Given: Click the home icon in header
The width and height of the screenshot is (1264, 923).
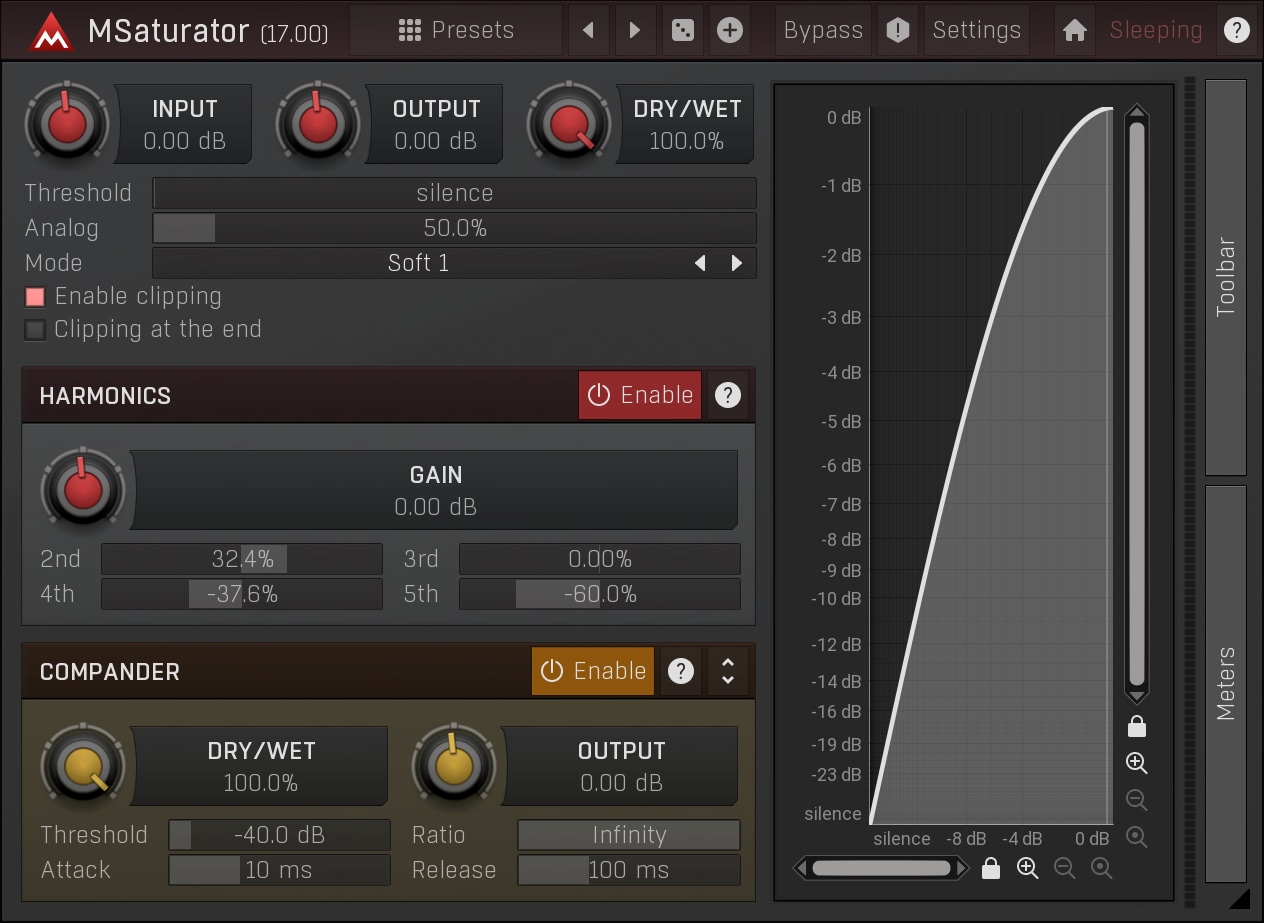Looking at the screenshot, I should (x=1075, y=30).
